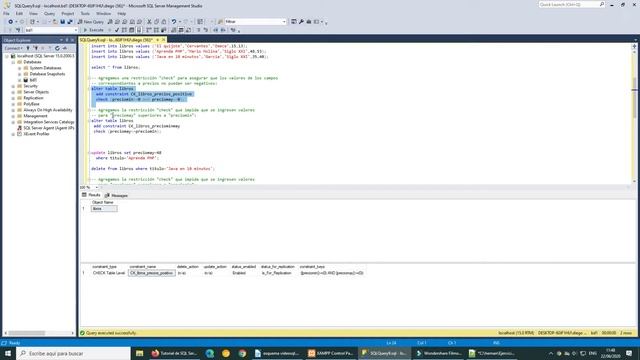Click the Object Name result cell libros
The height and width of the screenshot is (360, 640).
[104, 209]
